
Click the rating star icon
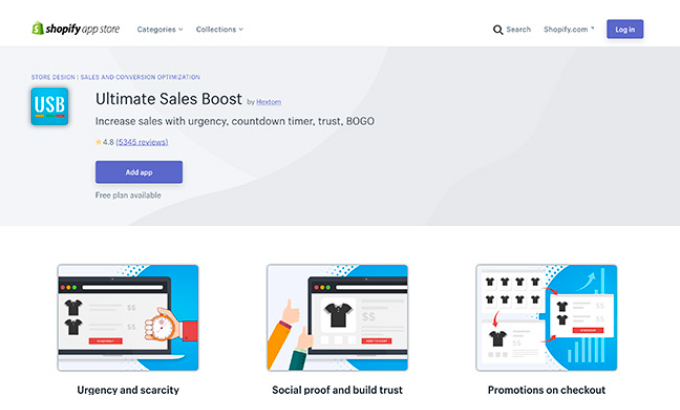(x=98, y=142)
